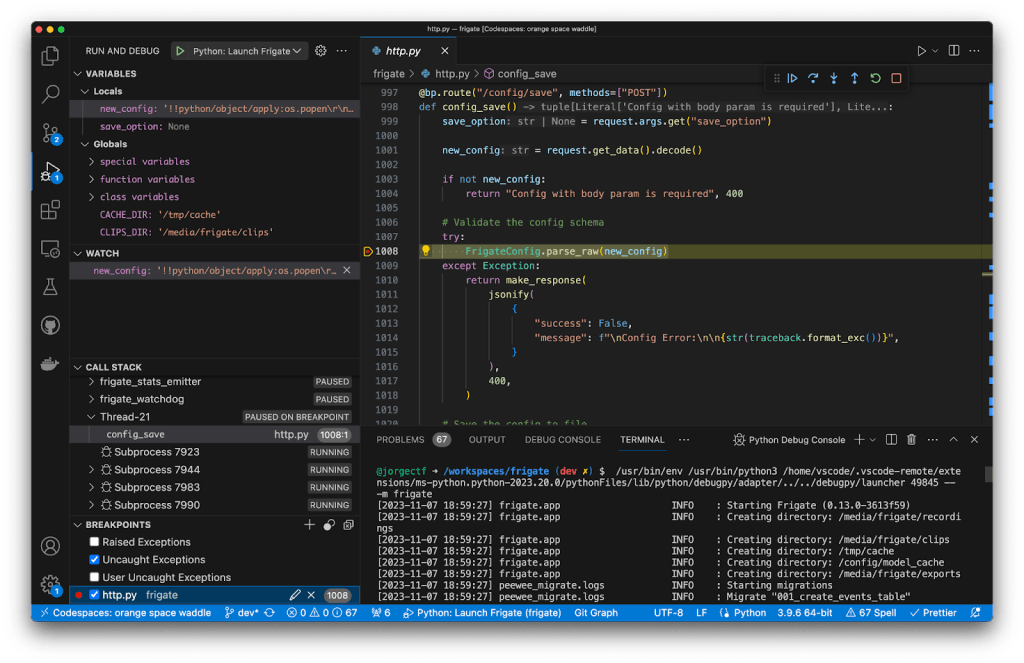Open Remote Explorer in activity bar
The image size is (1024, 663).
click(50, 249)
